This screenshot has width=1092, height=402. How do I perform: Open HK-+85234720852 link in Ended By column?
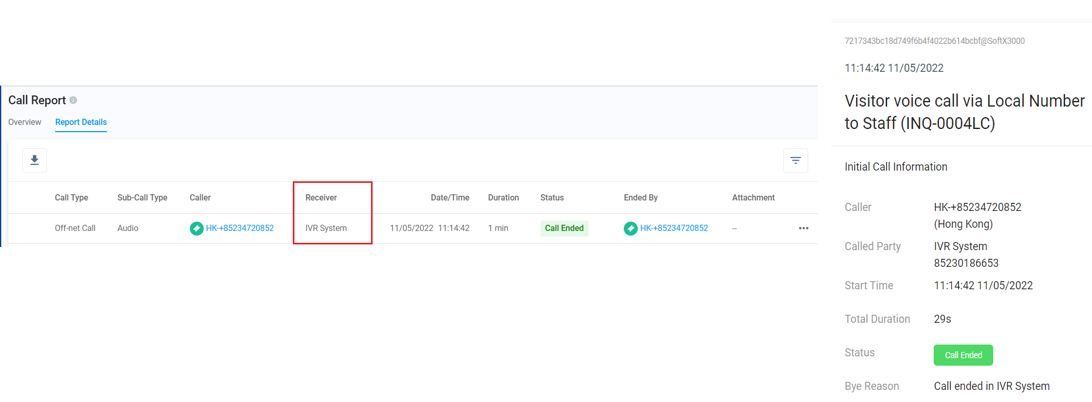[674, 229]
